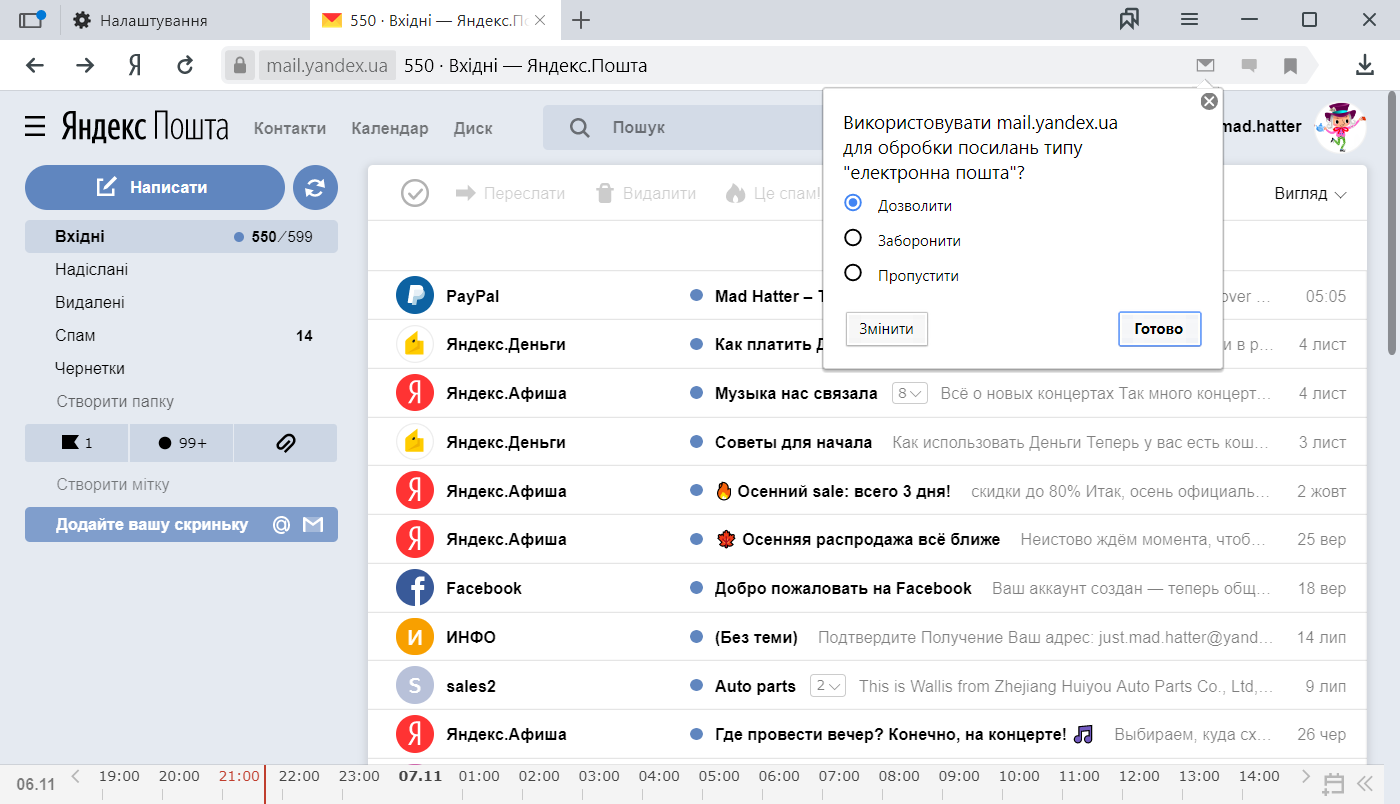Viewport: 1400px width, 804px height.
Task: Filter messages with attachments paperclip icon
Action: point(285,443)
